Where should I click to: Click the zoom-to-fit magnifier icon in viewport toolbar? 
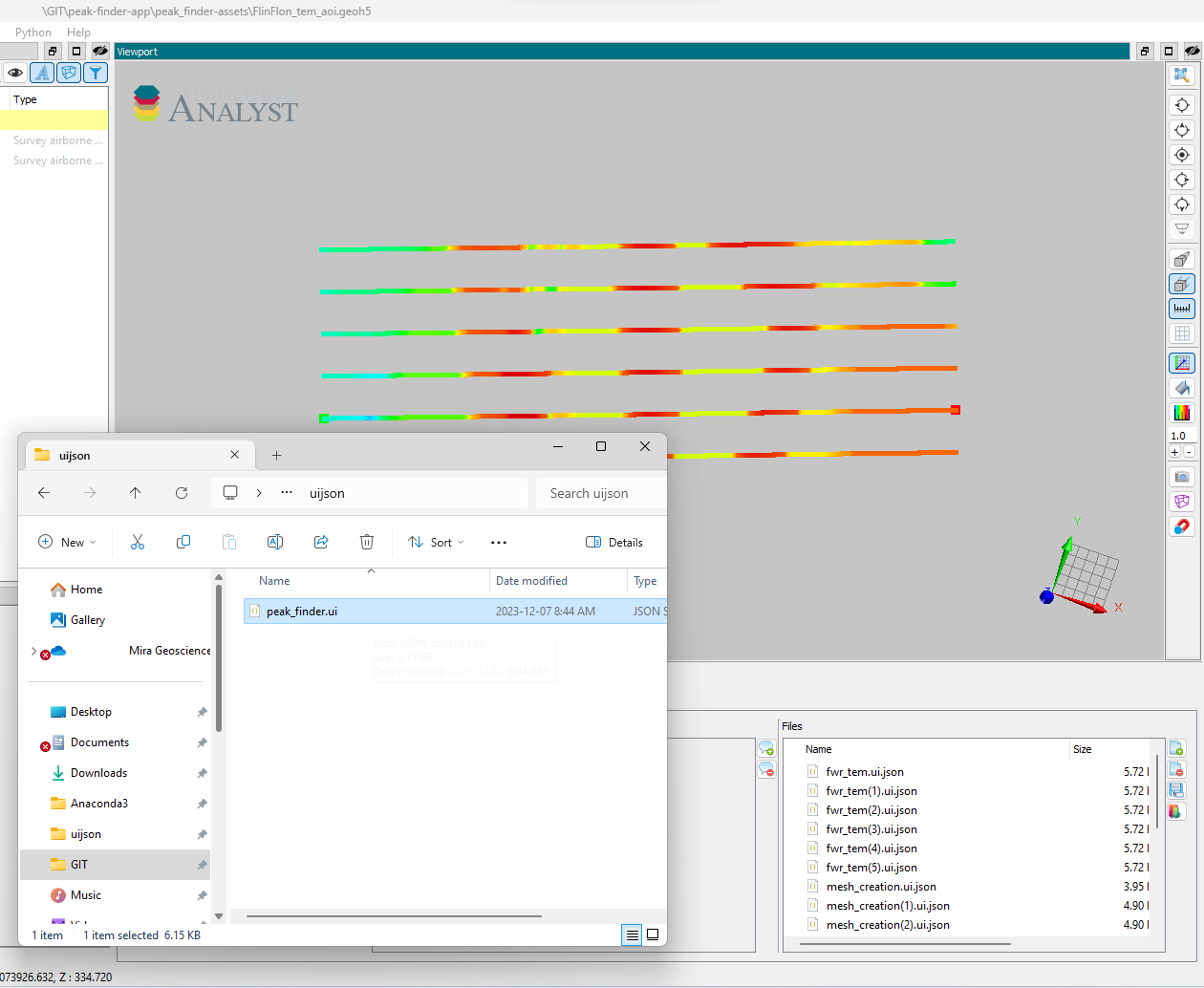1182,75
